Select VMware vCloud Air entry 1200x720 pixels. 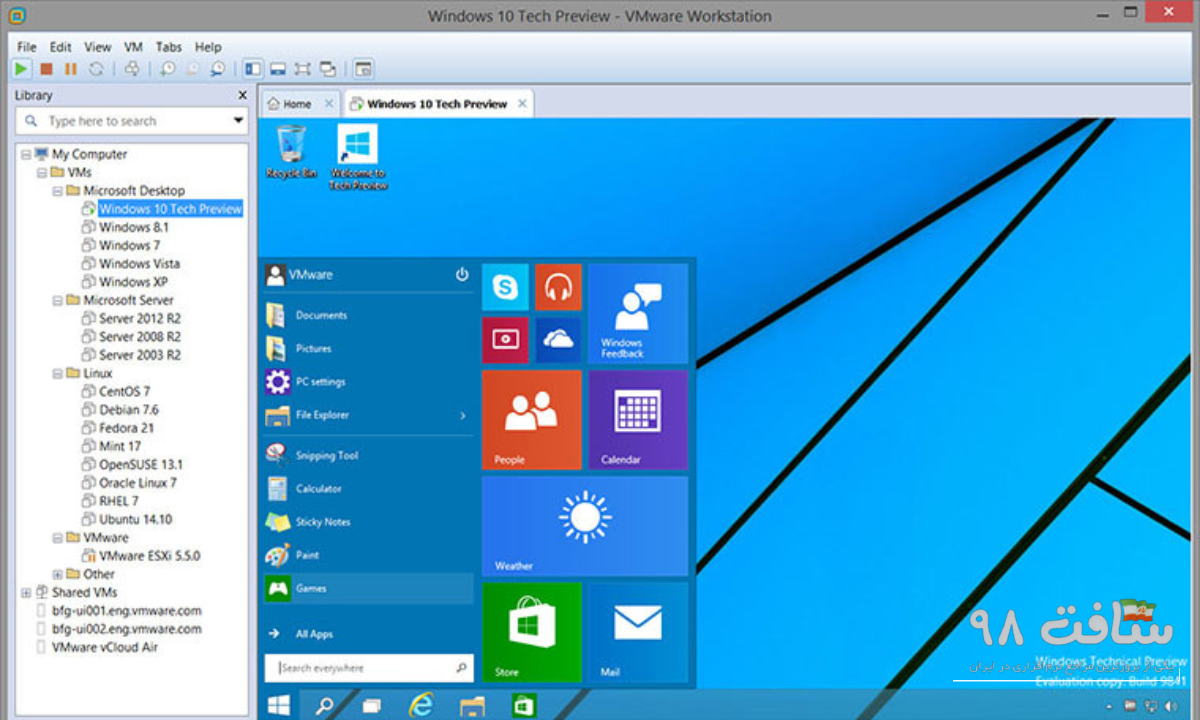(x=104, y=647)
